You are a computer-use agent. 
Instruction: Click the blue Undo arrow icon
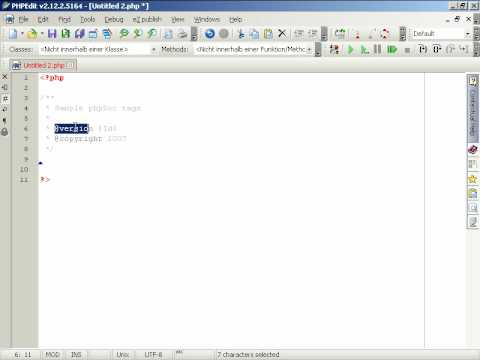[x=210, y=34]
